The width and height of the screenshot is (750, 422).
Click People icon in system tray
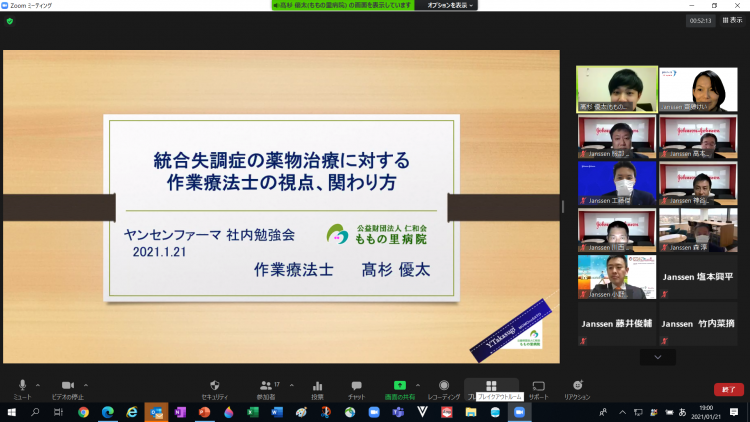tap(604, 412)
